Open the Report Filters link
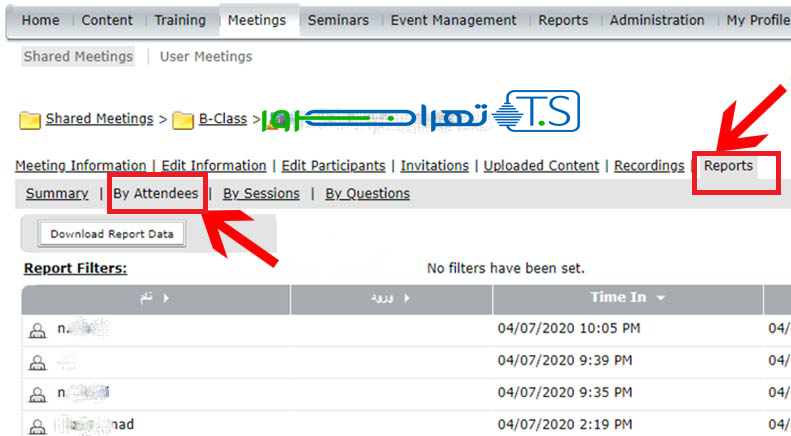Viewport: 791px width, 436px height. click(x=75, y=268)
